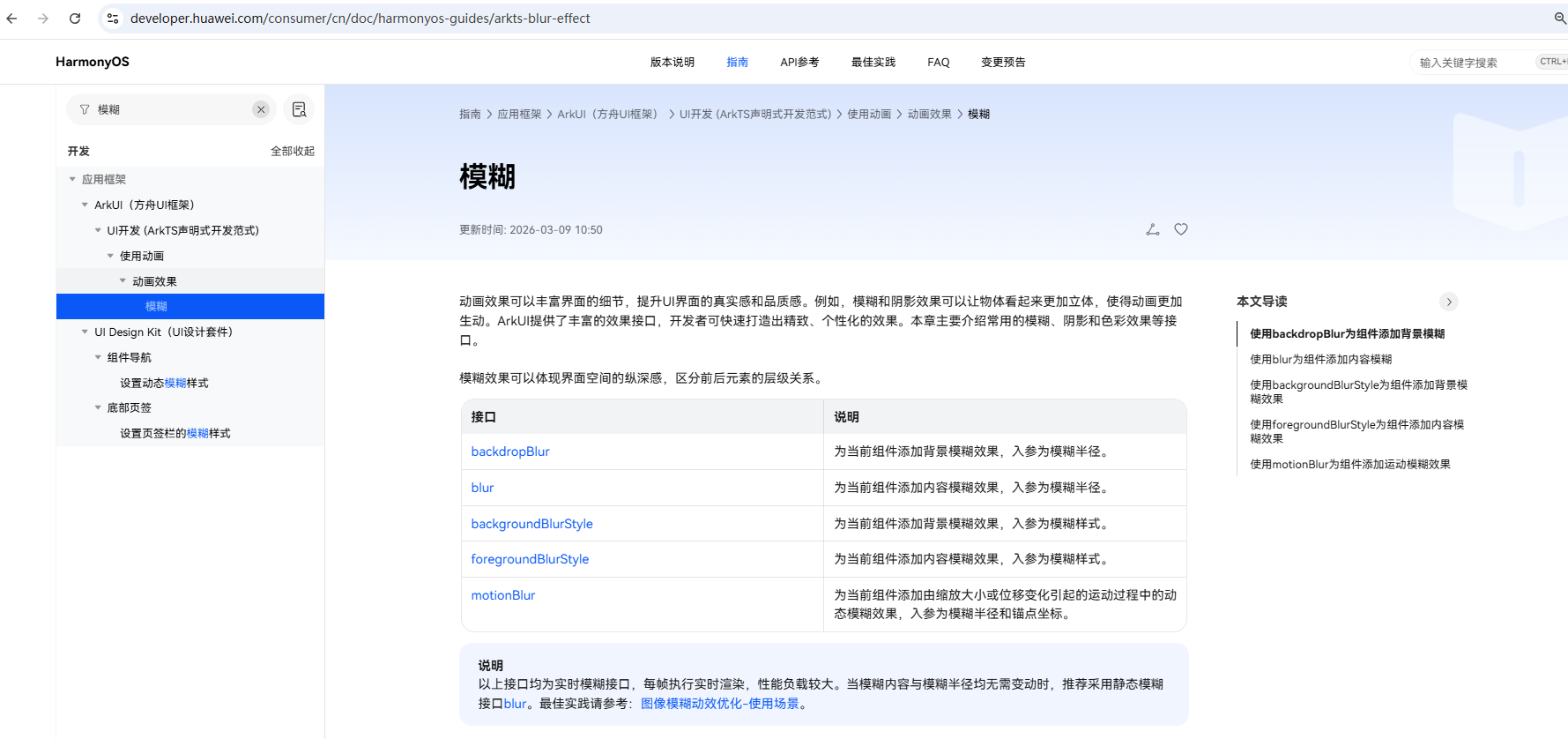Click the document list icon beside filter
This screenshot has height=739, width=1568.
pos(300,109)
